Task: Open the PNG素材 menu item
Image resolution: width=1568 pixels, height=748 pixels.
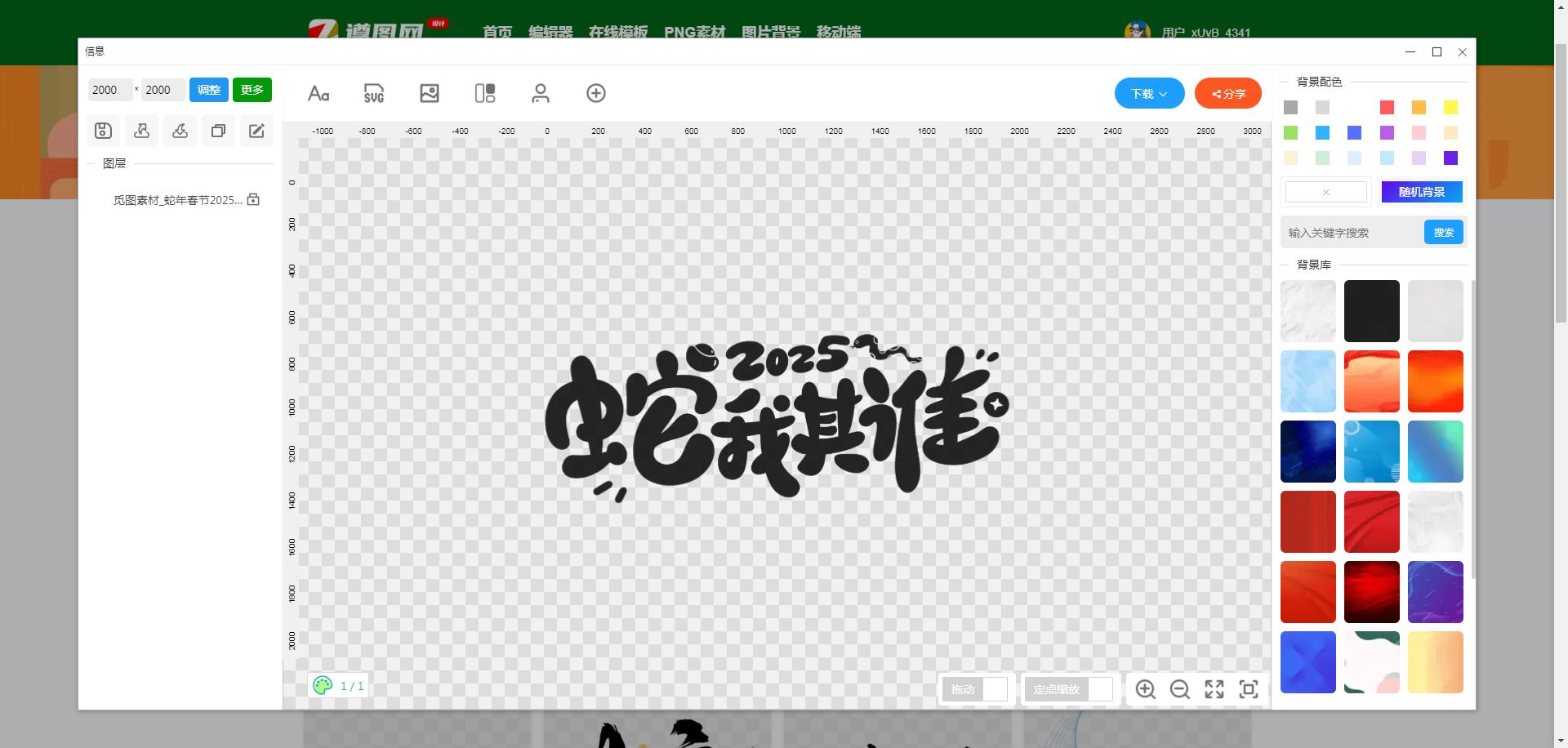Action: point(694,32)
